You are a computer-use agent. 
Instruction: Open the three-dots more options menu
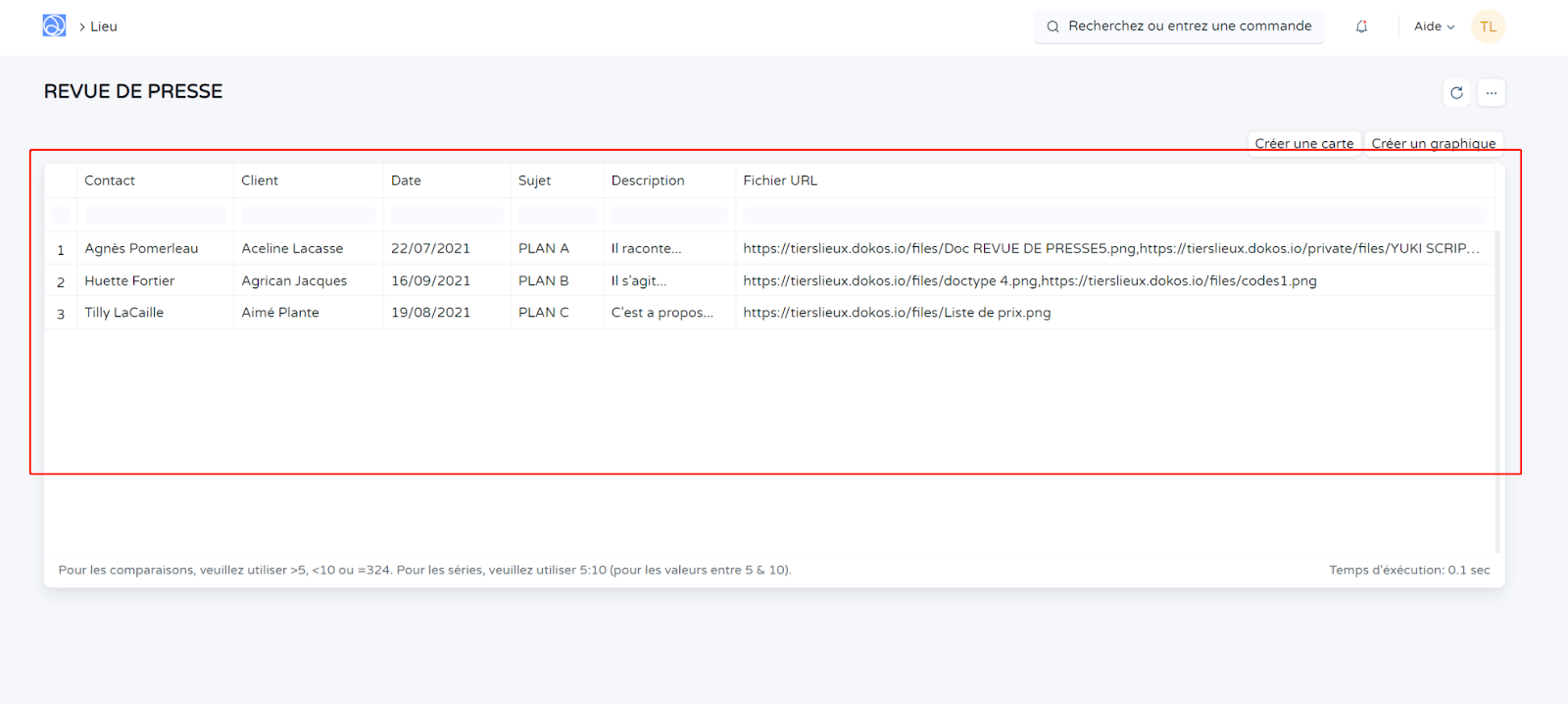tap(1491, 92)
